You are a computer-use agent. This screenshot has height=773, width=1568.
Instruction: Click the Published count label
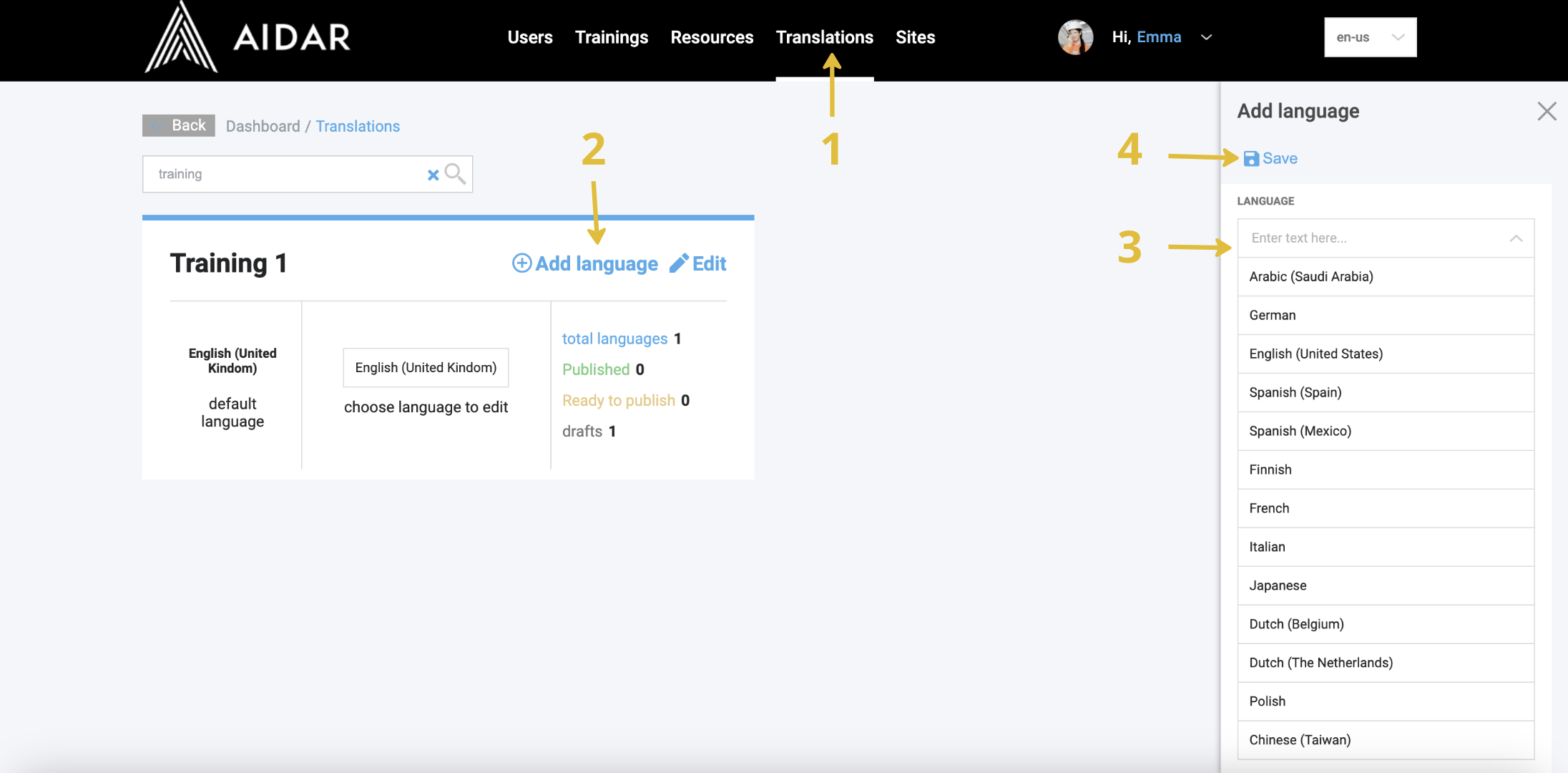point(596,369)
